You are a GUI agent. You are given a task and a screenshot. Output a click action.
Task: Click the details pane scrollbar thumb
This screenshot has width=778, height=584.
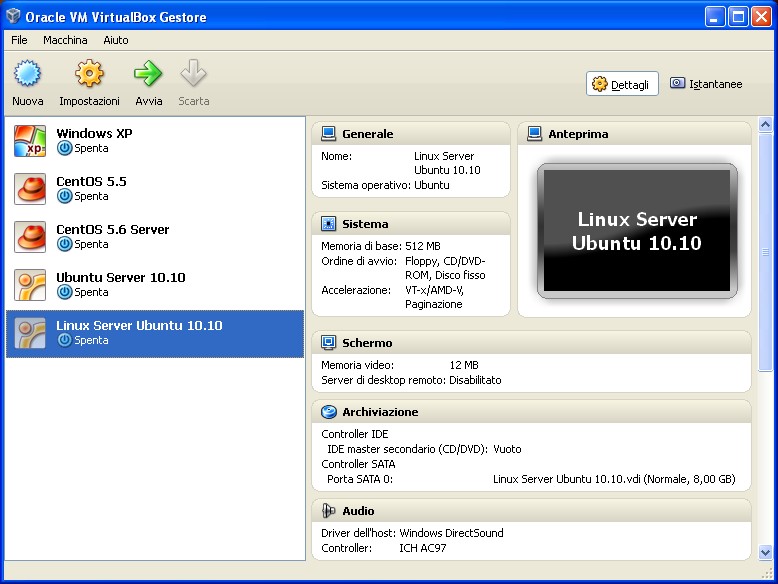click(766, 252)
